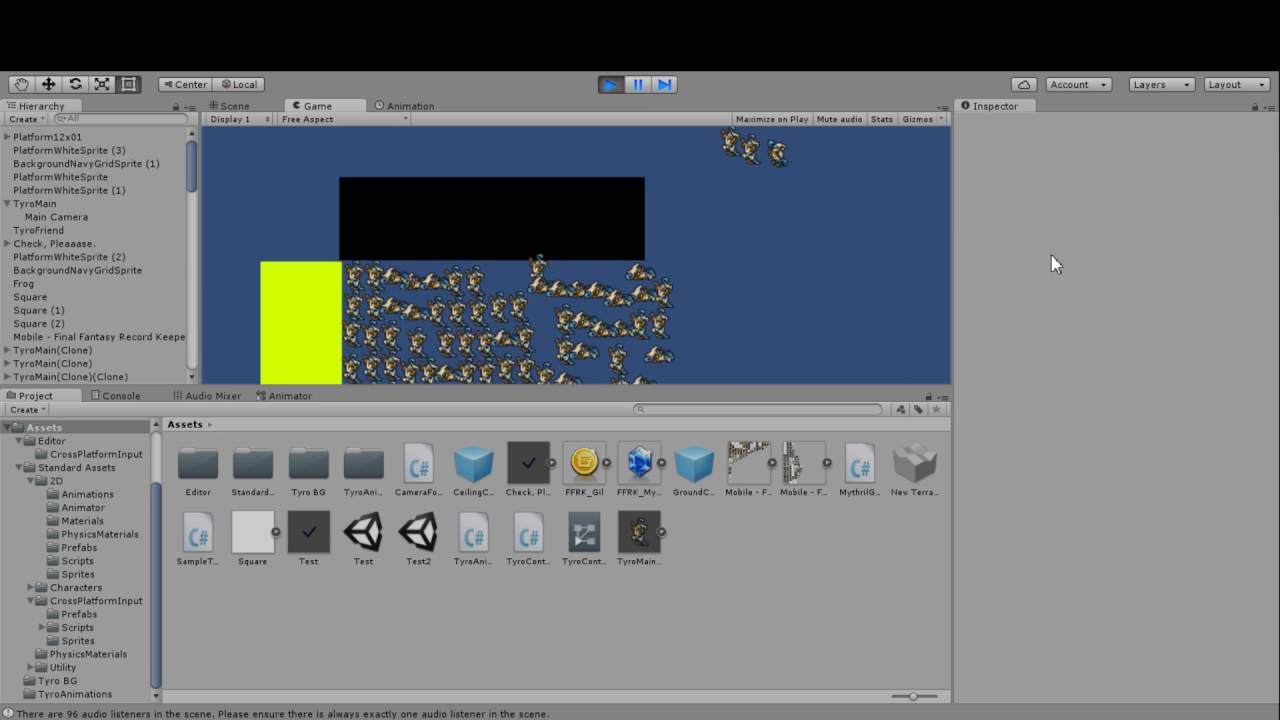Select the Tyro BG folder thumbnail
The width and height of the screenshot is (1280, 720).
308,470
